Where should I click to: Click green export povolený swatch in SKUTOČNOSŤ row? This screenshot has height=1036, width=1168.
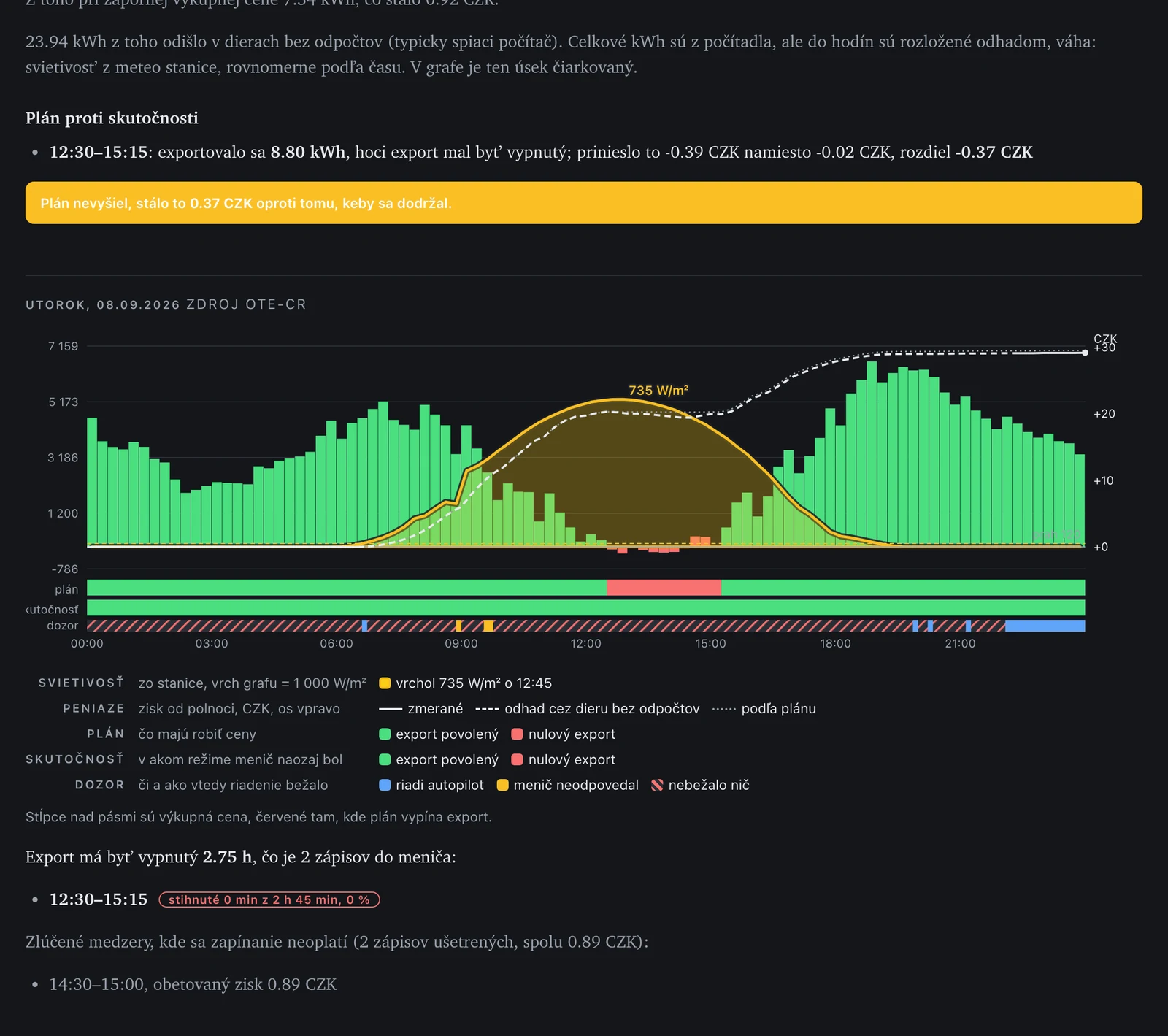pyautogui.click(x=385, y=760)
